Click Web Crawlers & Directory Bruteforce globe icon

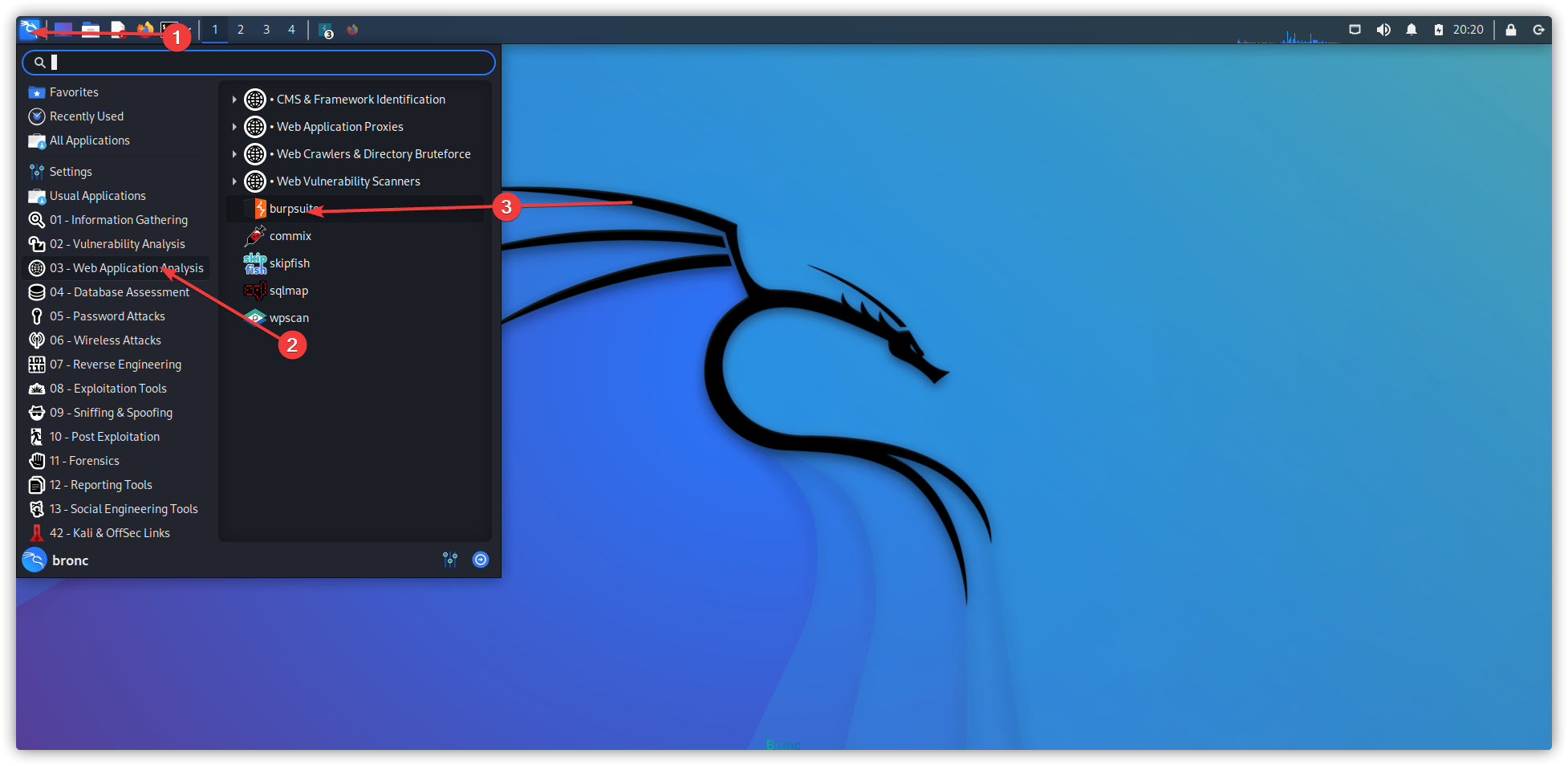tap(255, 154)
